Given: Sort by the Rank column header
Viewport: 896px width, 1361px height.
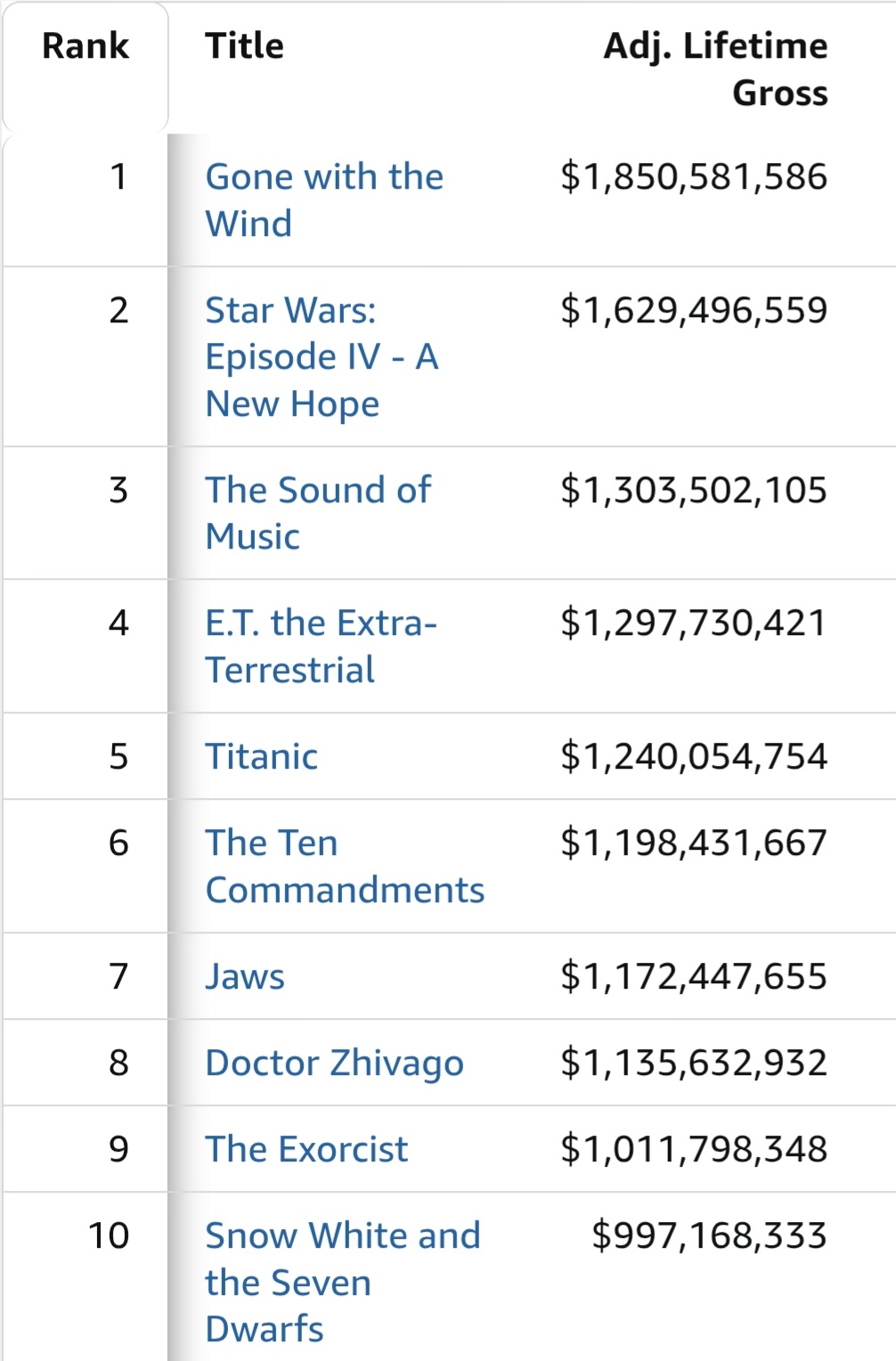Looking at the screenshot, I should [x=86, y=46].
